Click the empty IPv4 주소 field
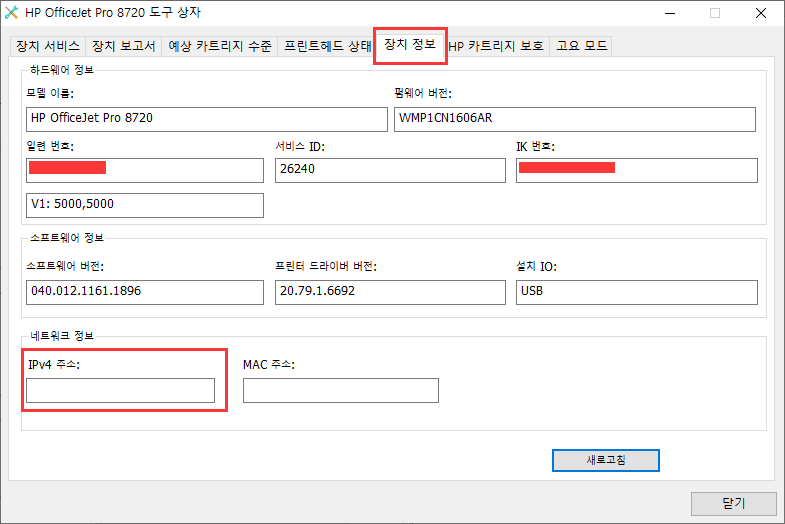The image size is (785, 524). (120, 390)
